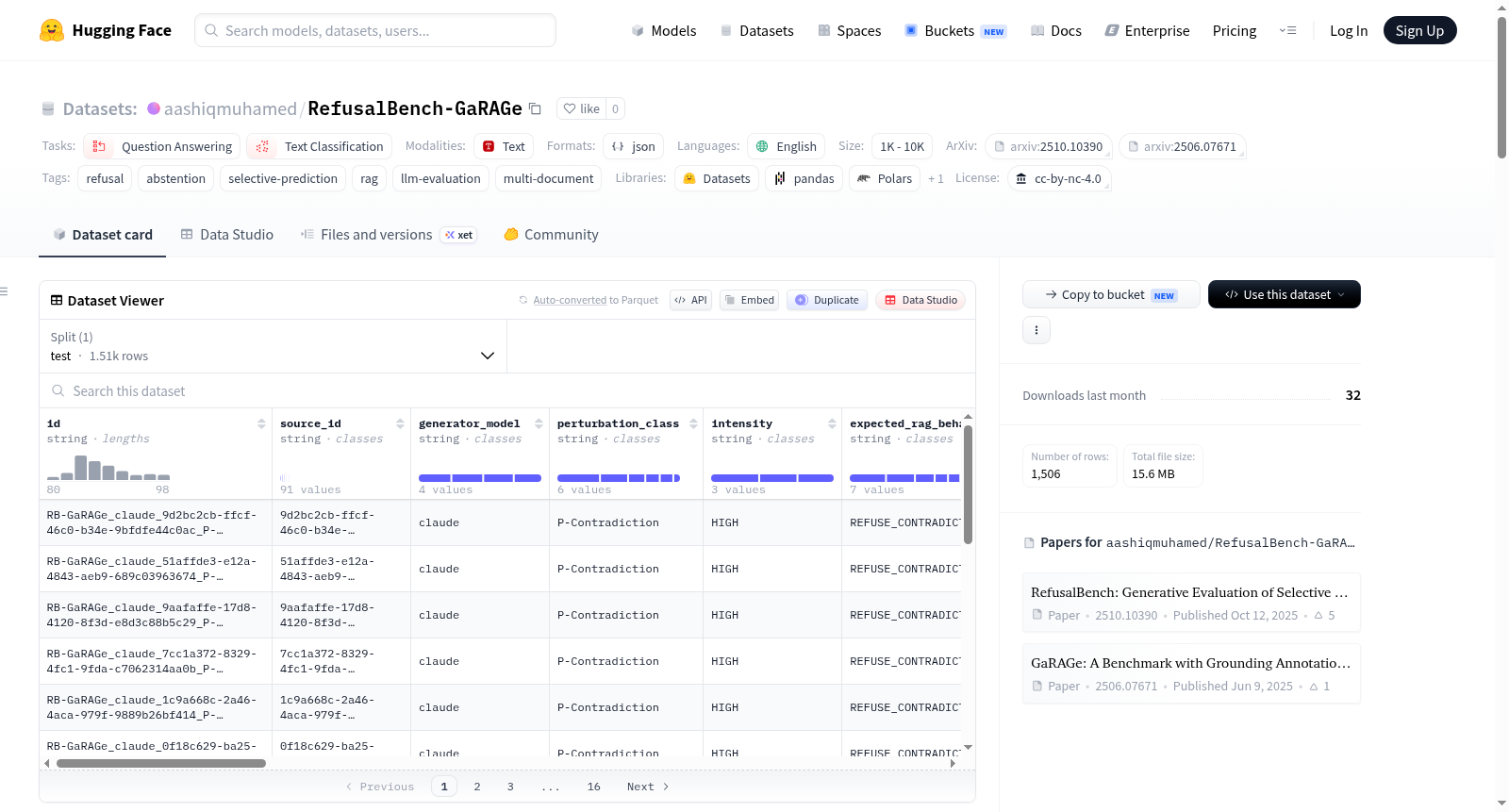Screen dimensions: 1509x812
Task: Go to page 2 of rows
Action: tap(477, 787)
